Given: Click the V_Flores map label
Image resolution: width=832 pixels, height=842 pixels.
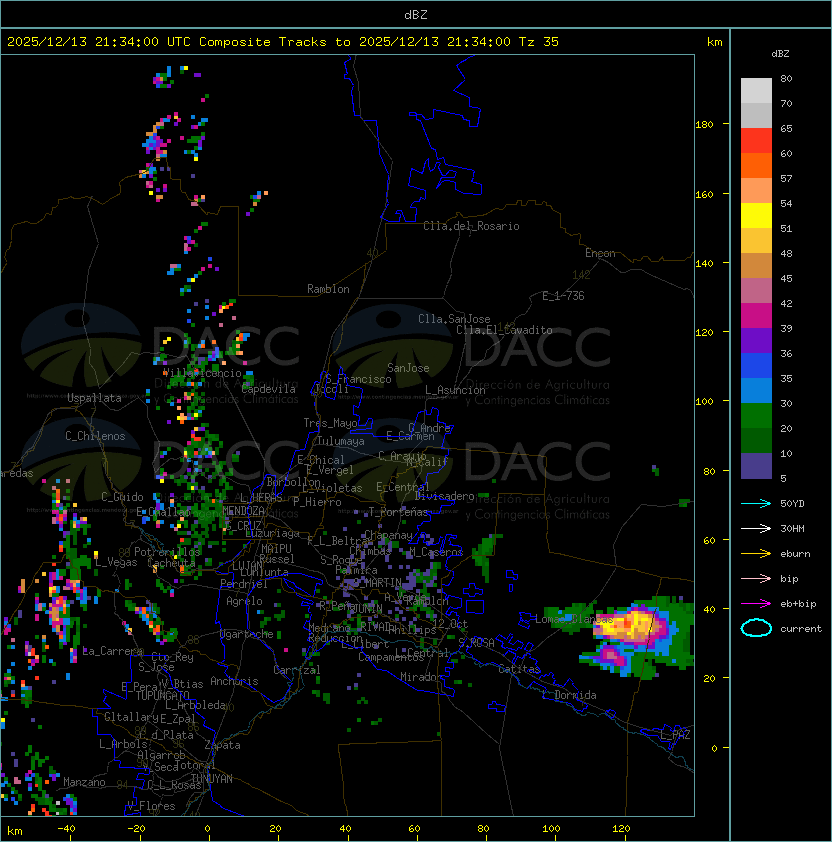Looking at the screenshot, I should 151,806.
